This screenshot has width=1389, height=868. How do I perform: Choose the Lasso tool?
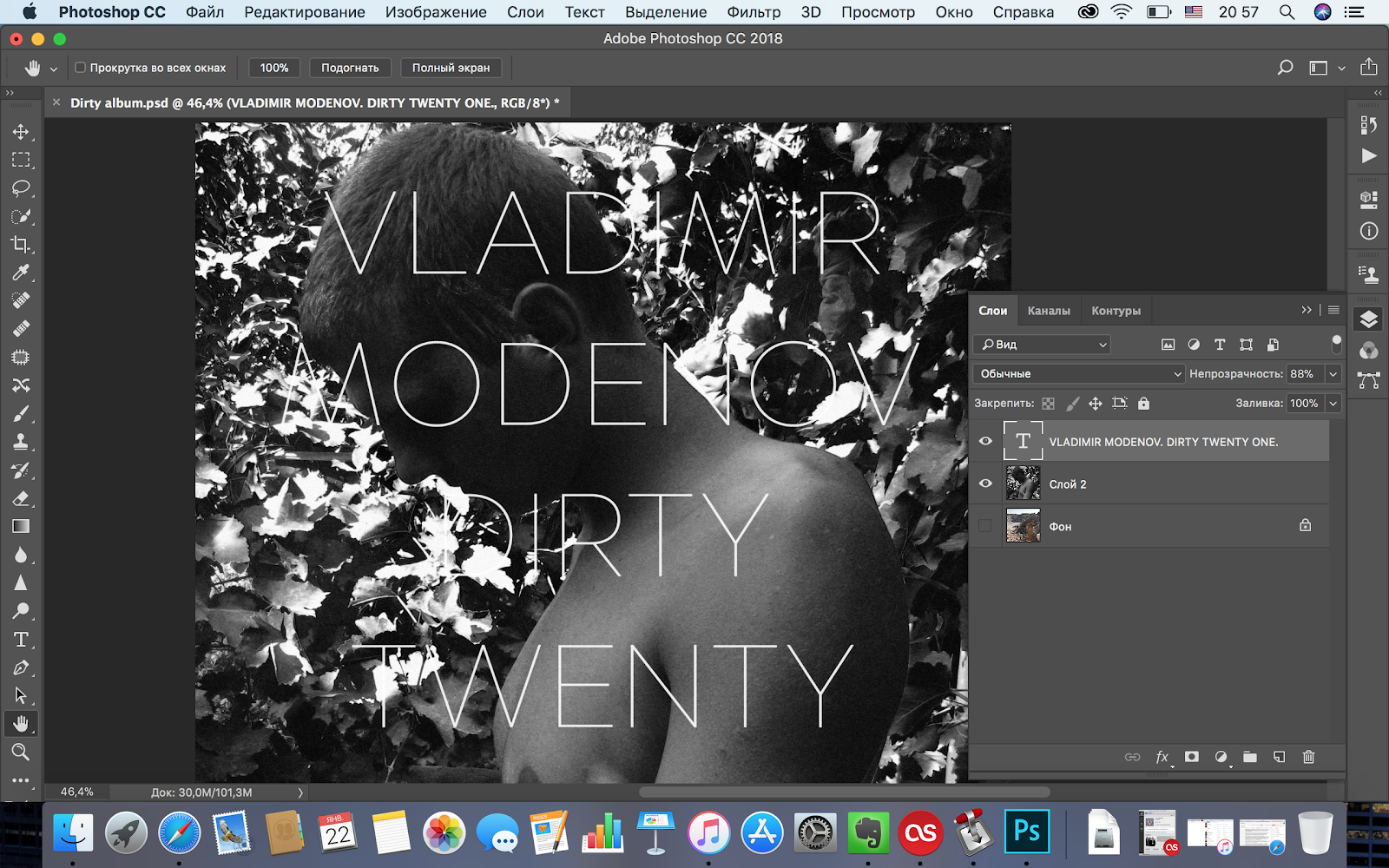21,188
